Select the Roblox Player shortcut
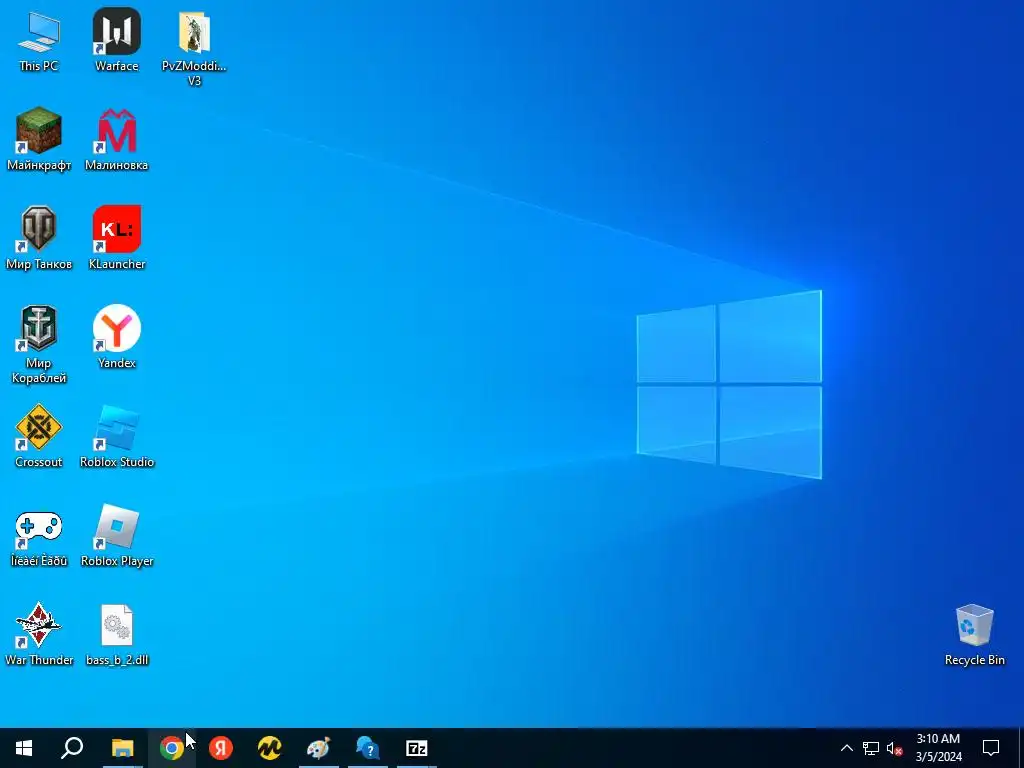1024x768 pixels. coord(116,536)
